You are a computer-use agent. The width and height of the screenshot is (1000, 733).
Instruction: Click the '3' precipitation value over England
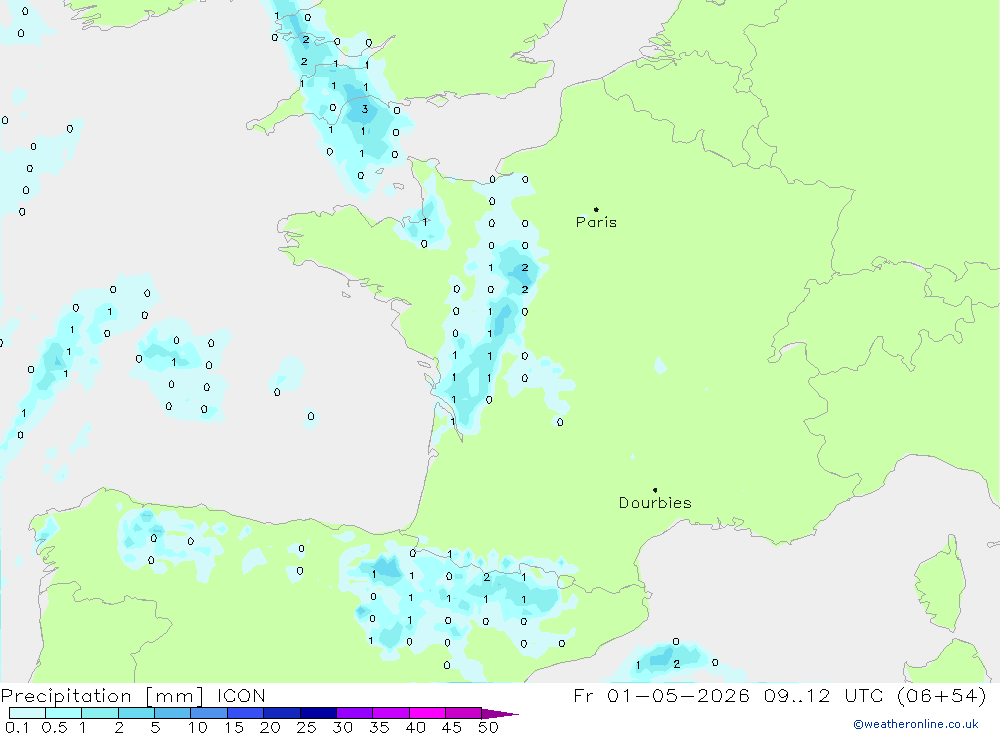point(365,109)
